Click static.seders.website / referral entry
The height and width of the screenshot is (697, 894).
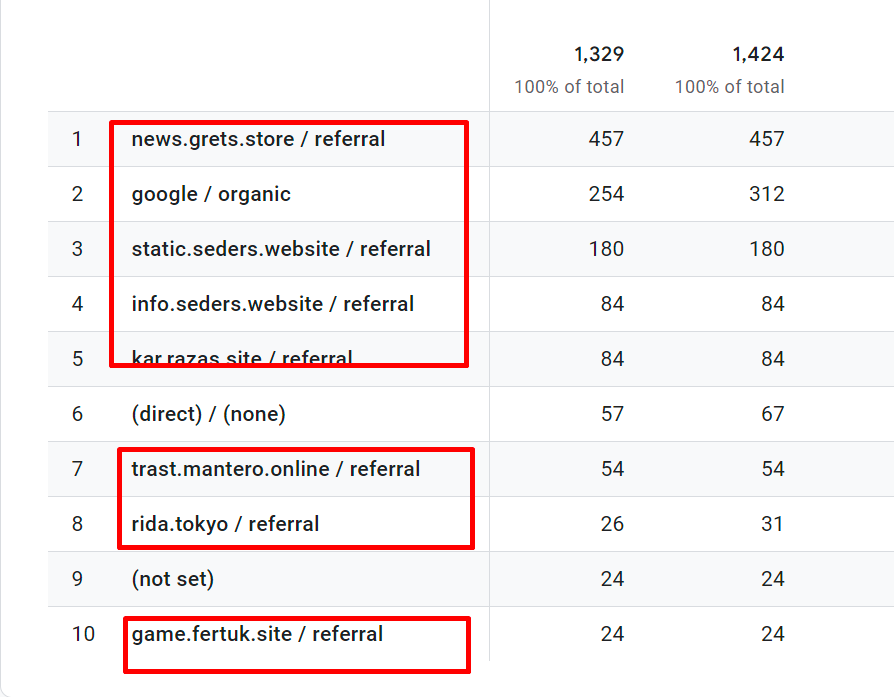281,249
